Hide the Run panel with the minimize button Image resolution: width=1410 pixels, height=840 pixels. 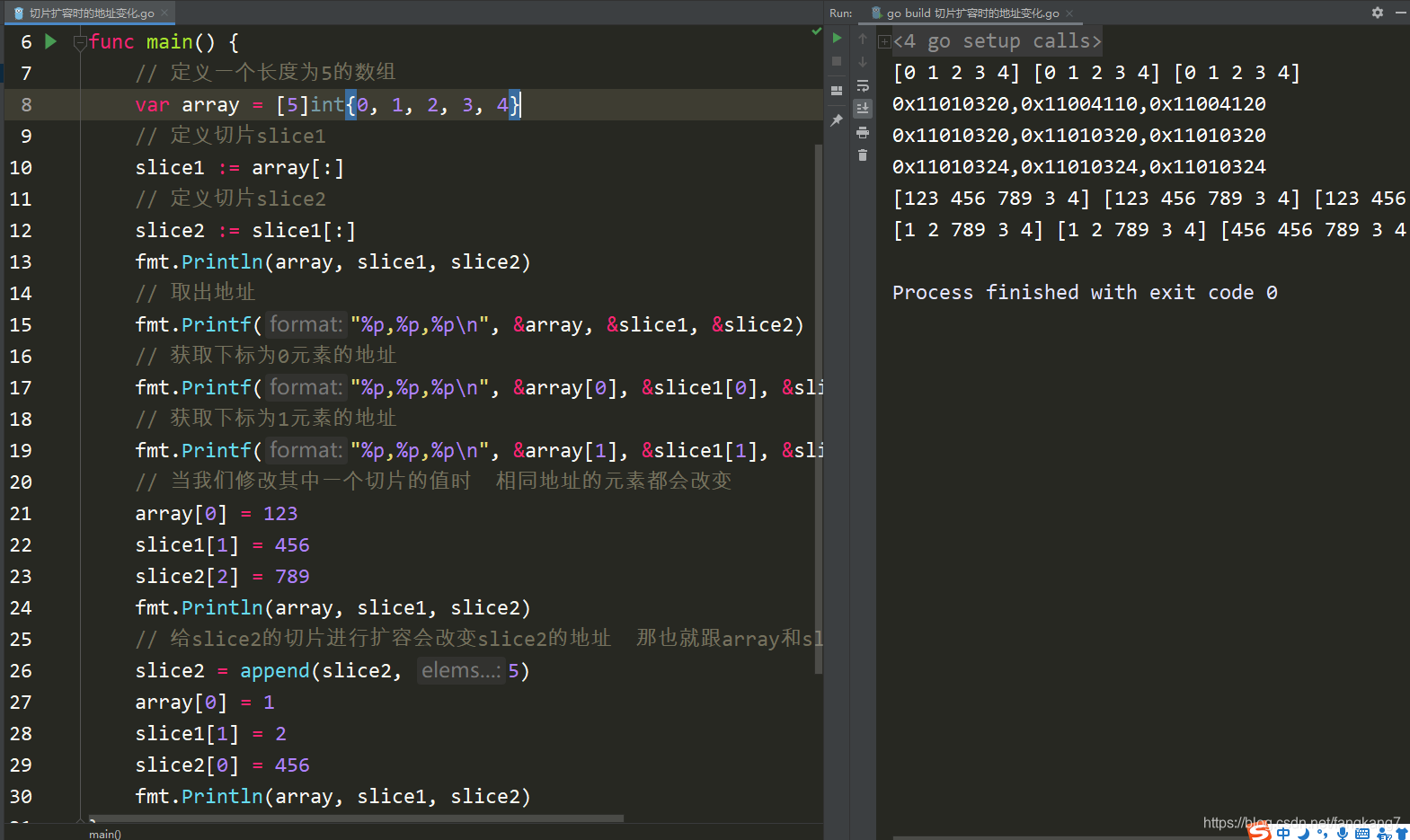pos(1400,13)
